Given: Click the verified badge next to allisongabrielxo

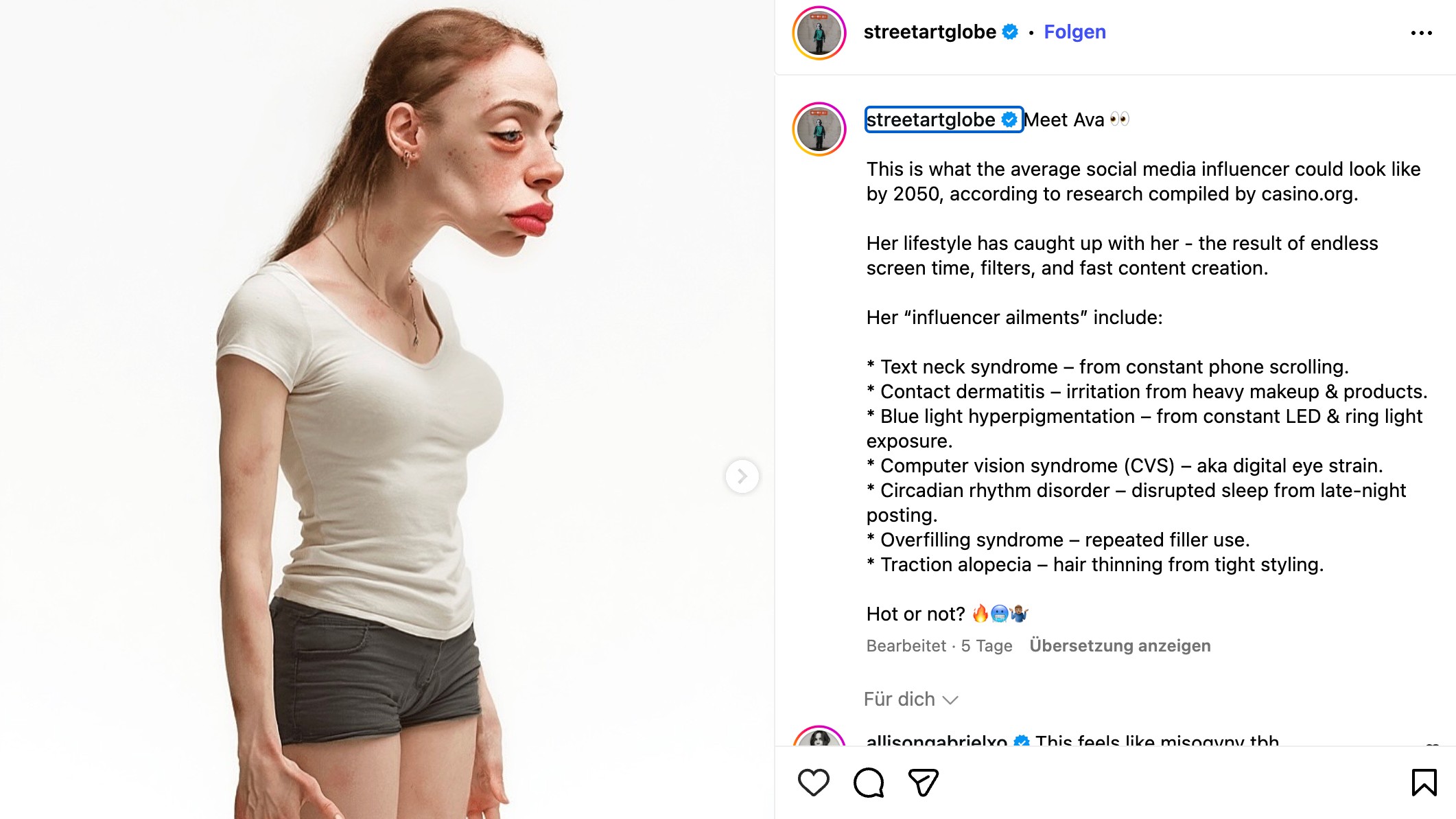Looking at the screenshot, I should click(x=1021, y=741).
